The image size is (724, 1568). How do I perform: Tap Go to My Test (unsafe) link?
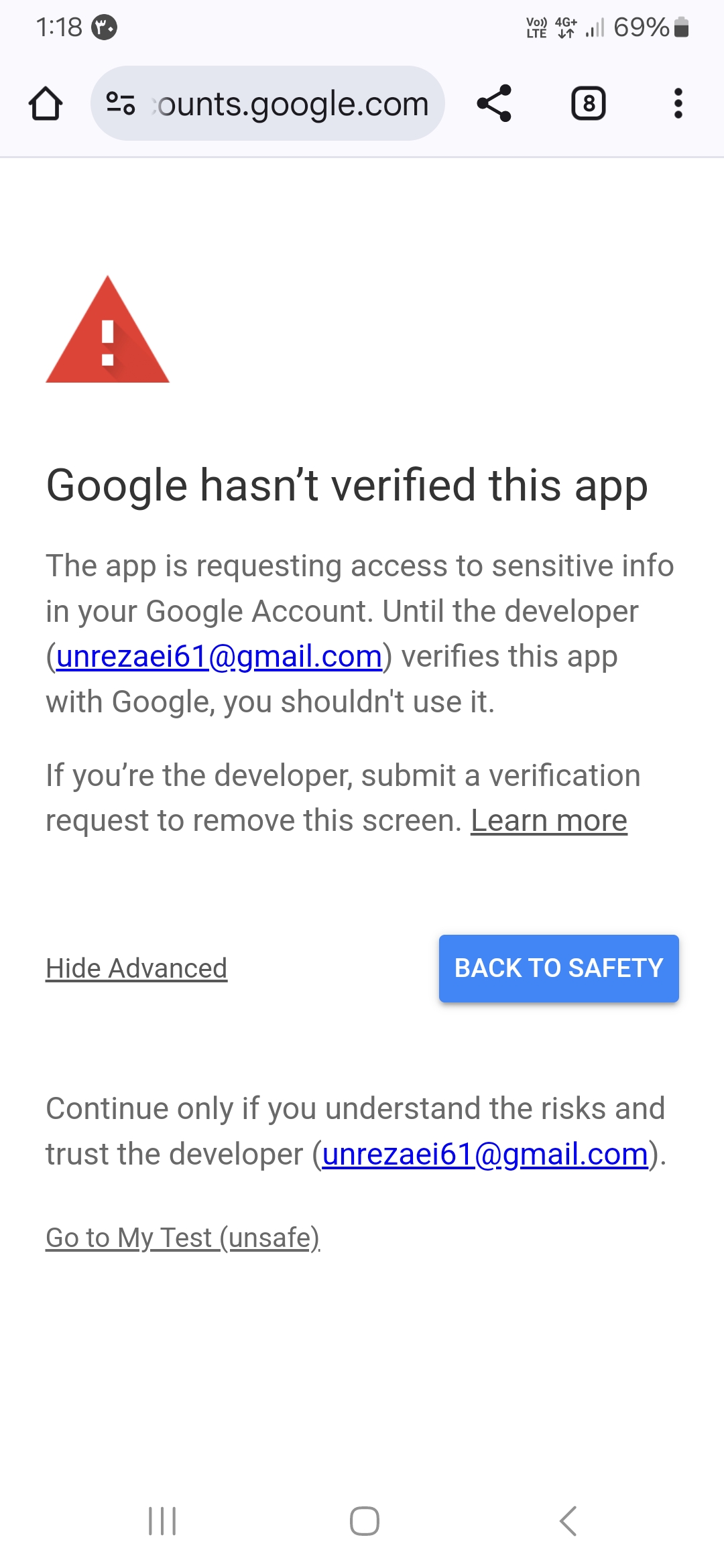pyautogui.click(x=182, y=1238)
